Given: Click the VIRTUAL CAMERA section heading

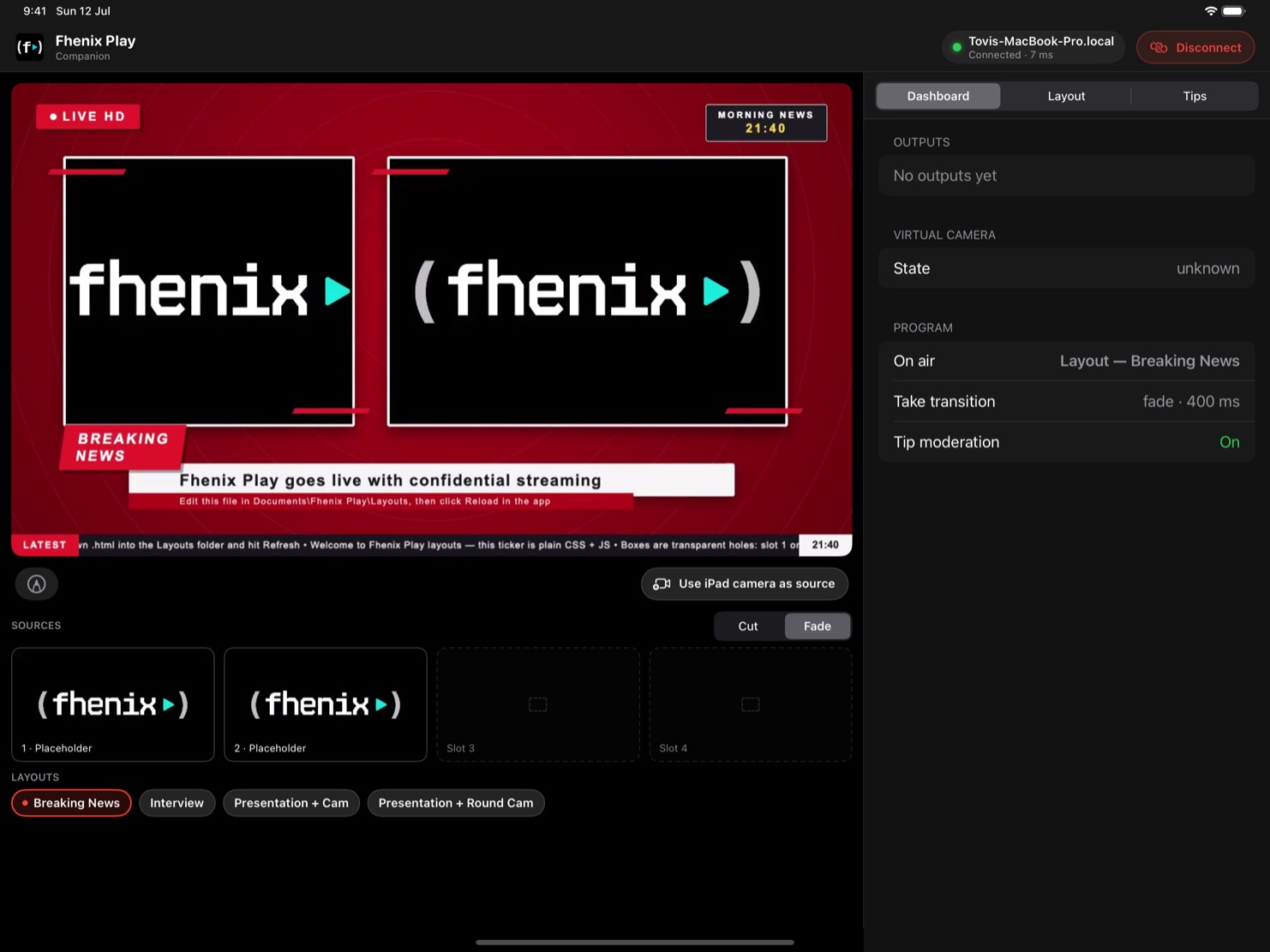Looking at the screenshot, I should click(x=944, y=235).
